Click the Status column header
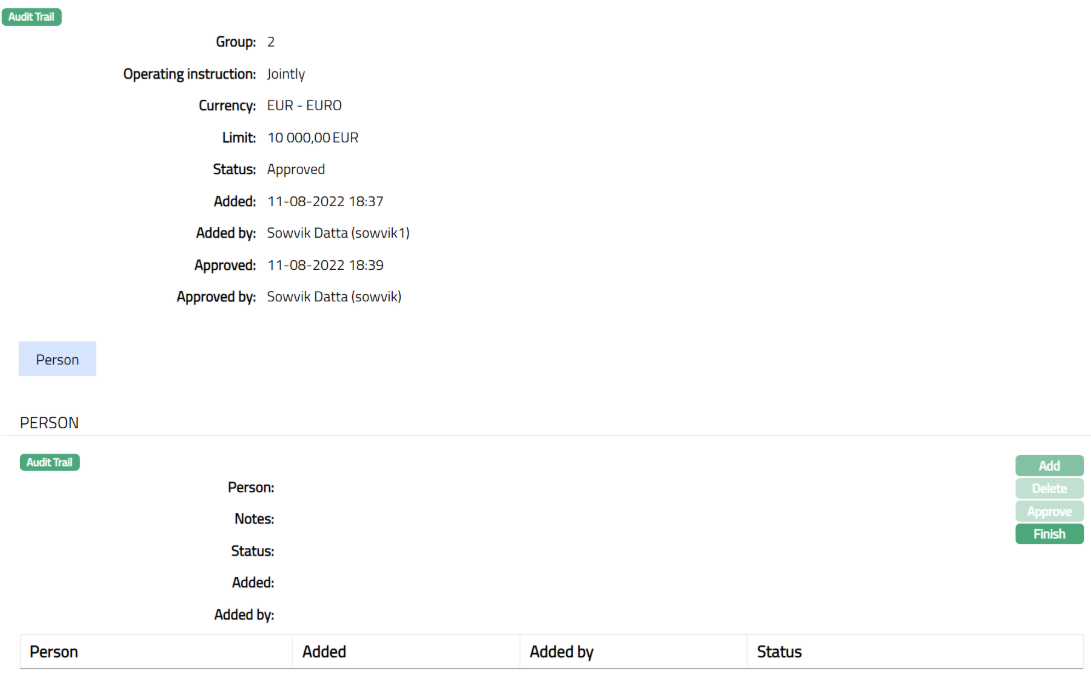The image size is (1091, 675). [x=779, y=652]
